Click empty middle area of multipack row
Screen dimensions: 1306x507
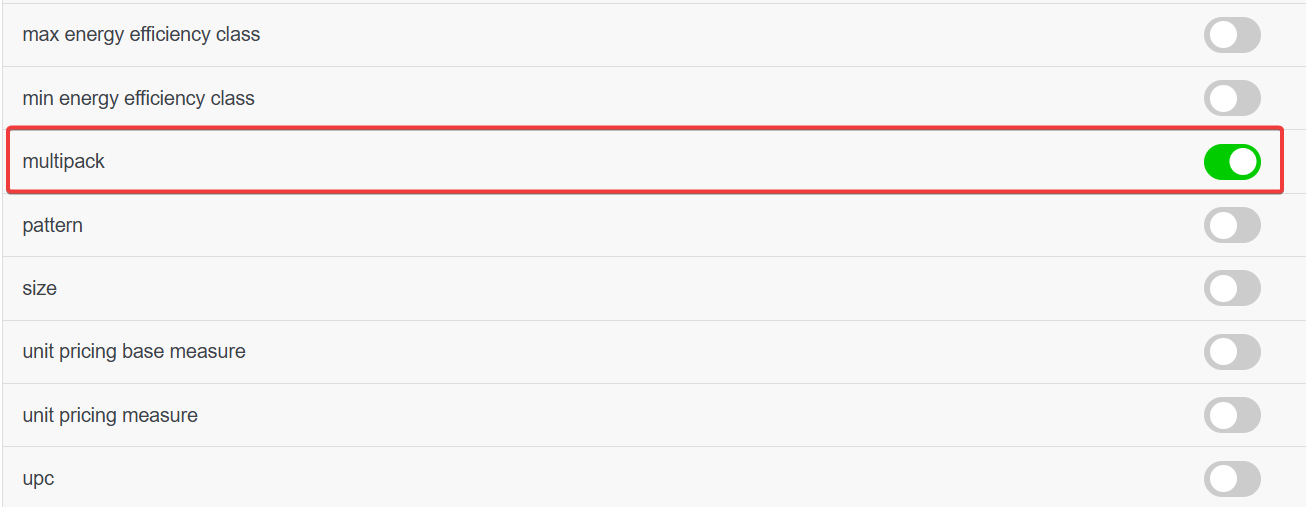tap(650, 161)
